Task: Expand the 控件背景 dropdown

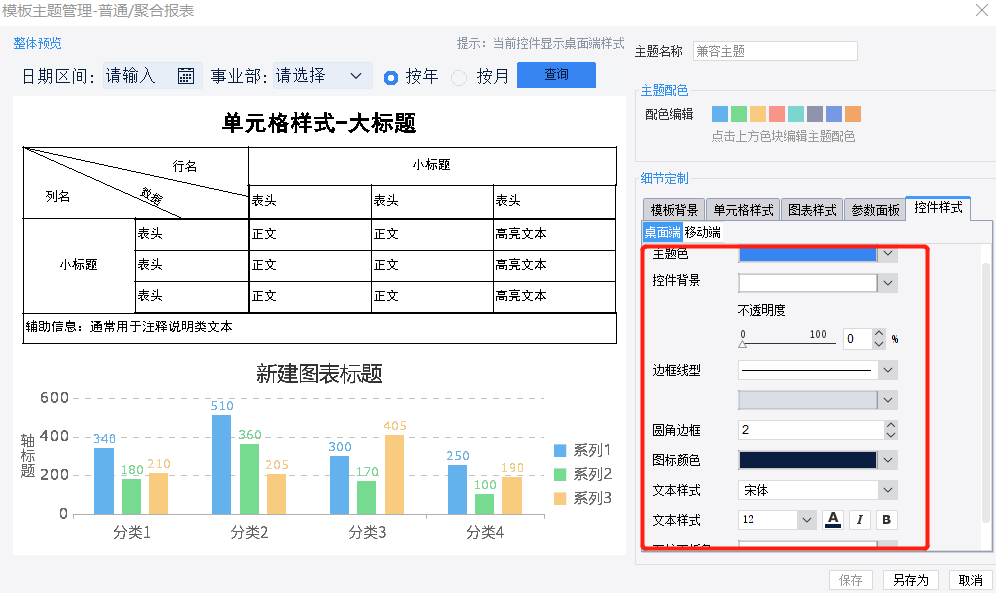Action: click(x=887, y=283)
